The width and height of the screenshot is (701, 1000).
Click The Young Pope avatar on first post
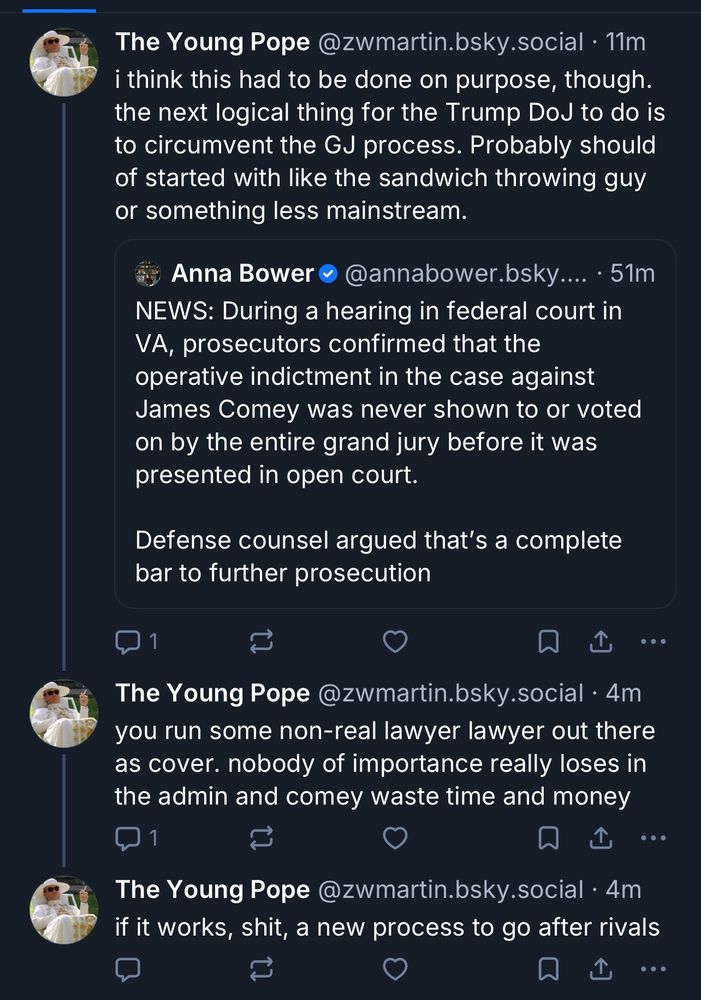click(x=64, y=62)
